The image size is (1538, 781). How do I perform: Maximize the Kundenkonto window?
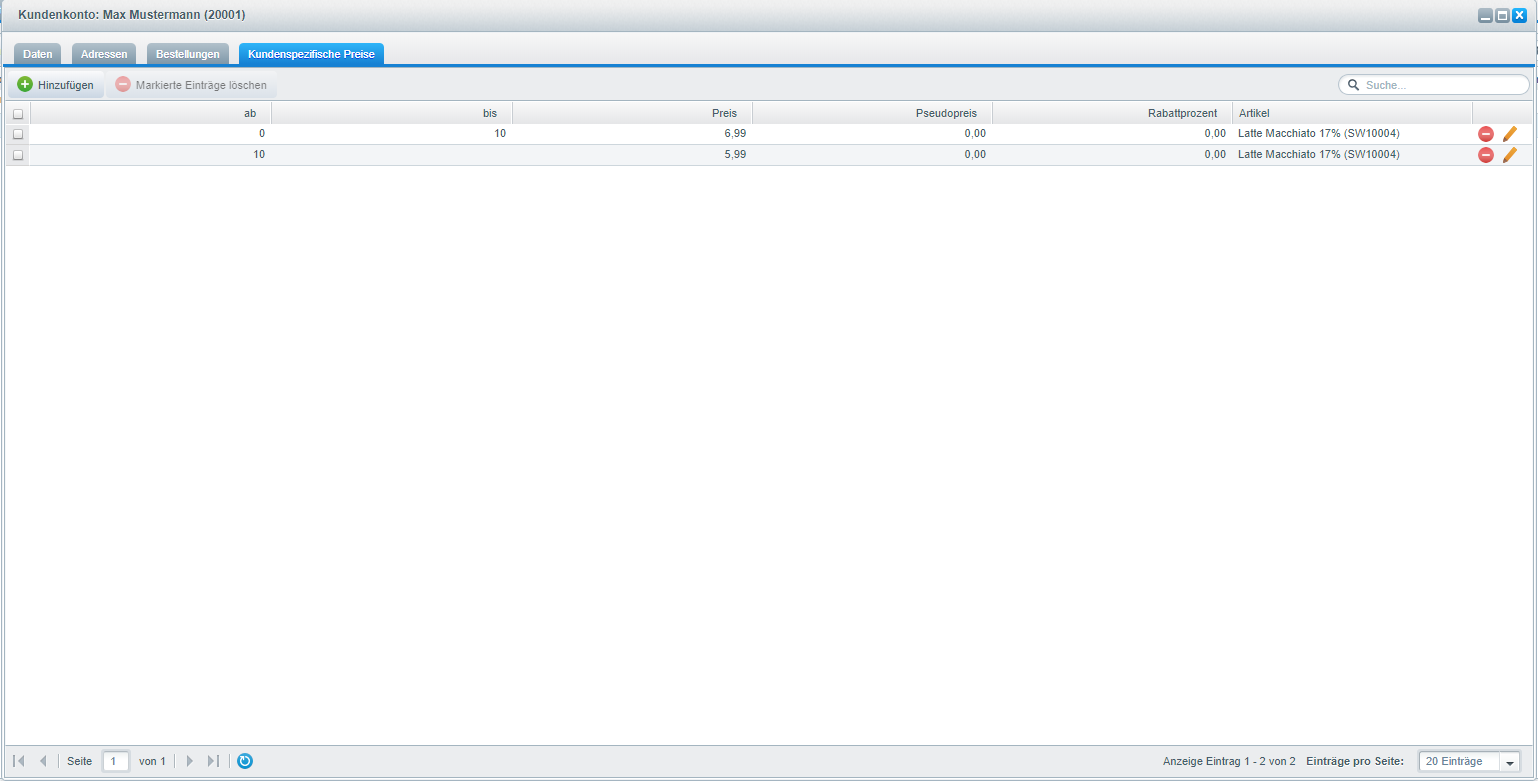(x=1502, y=15)
